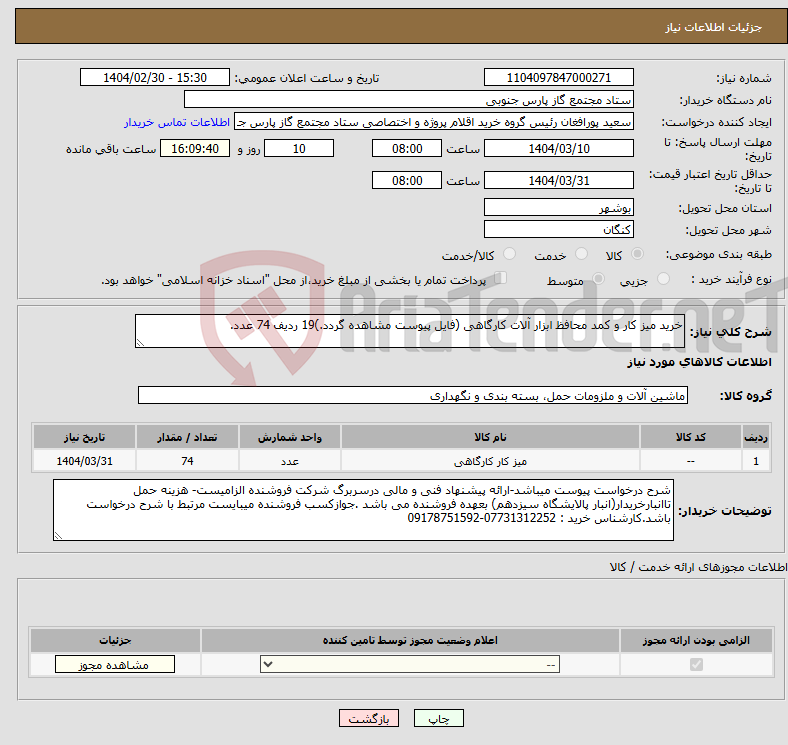Image resolution: width=788 pixels, height=745 pixels.
Task: Click the request creator field سعید پورافغان
Action: 434,122
